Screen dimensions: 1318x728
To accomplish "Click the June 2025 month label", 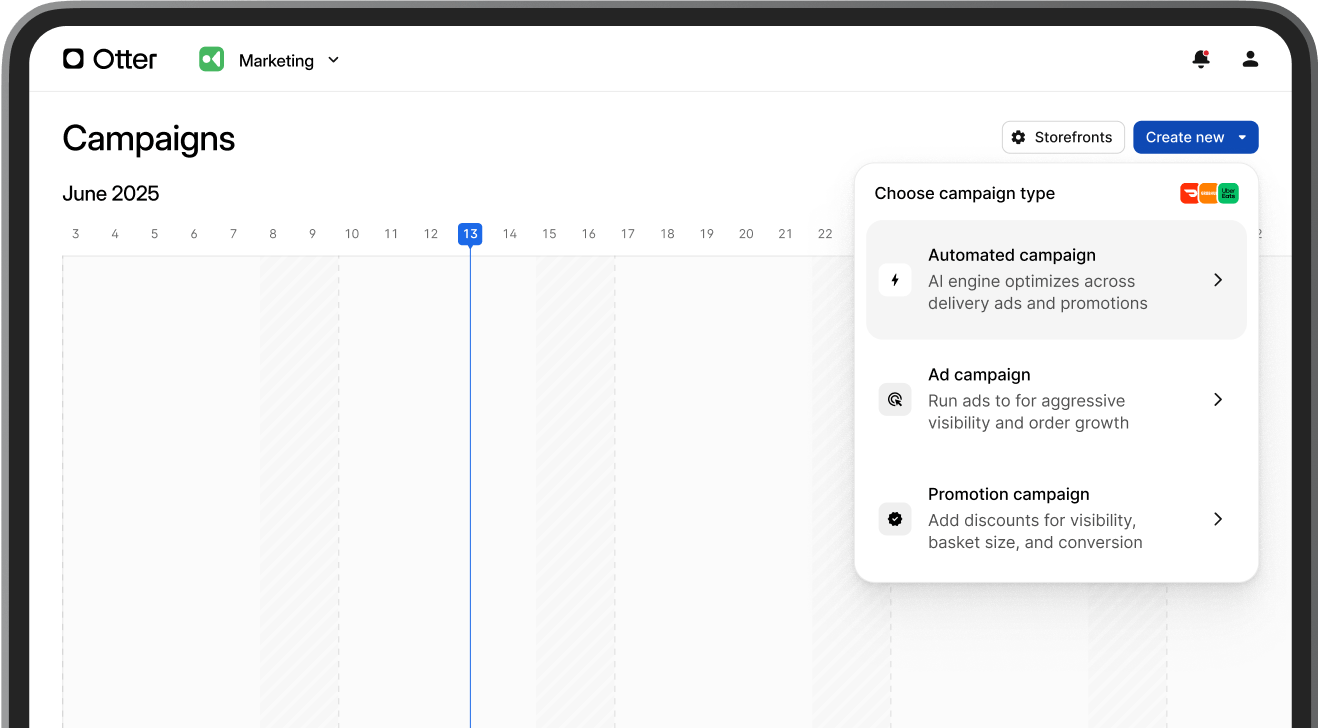I will (111, 194).
